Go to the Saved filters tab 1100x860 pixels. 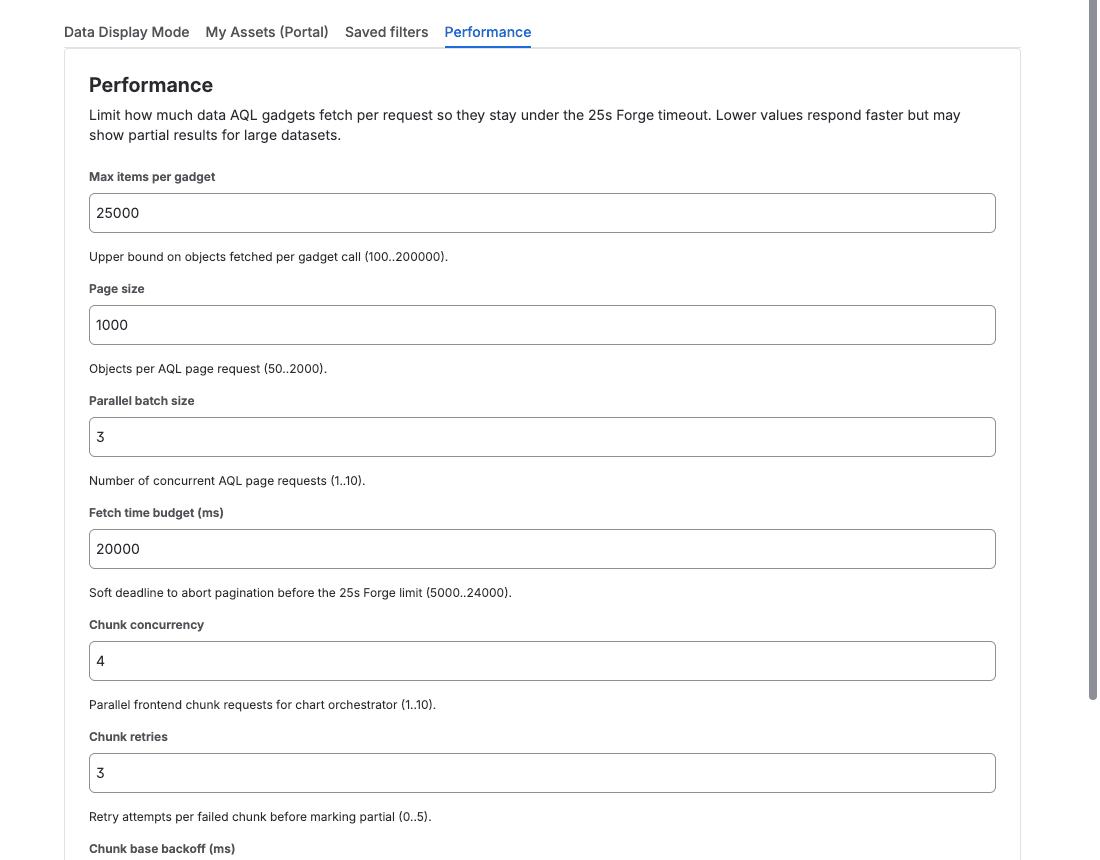[x=387, y=32]
